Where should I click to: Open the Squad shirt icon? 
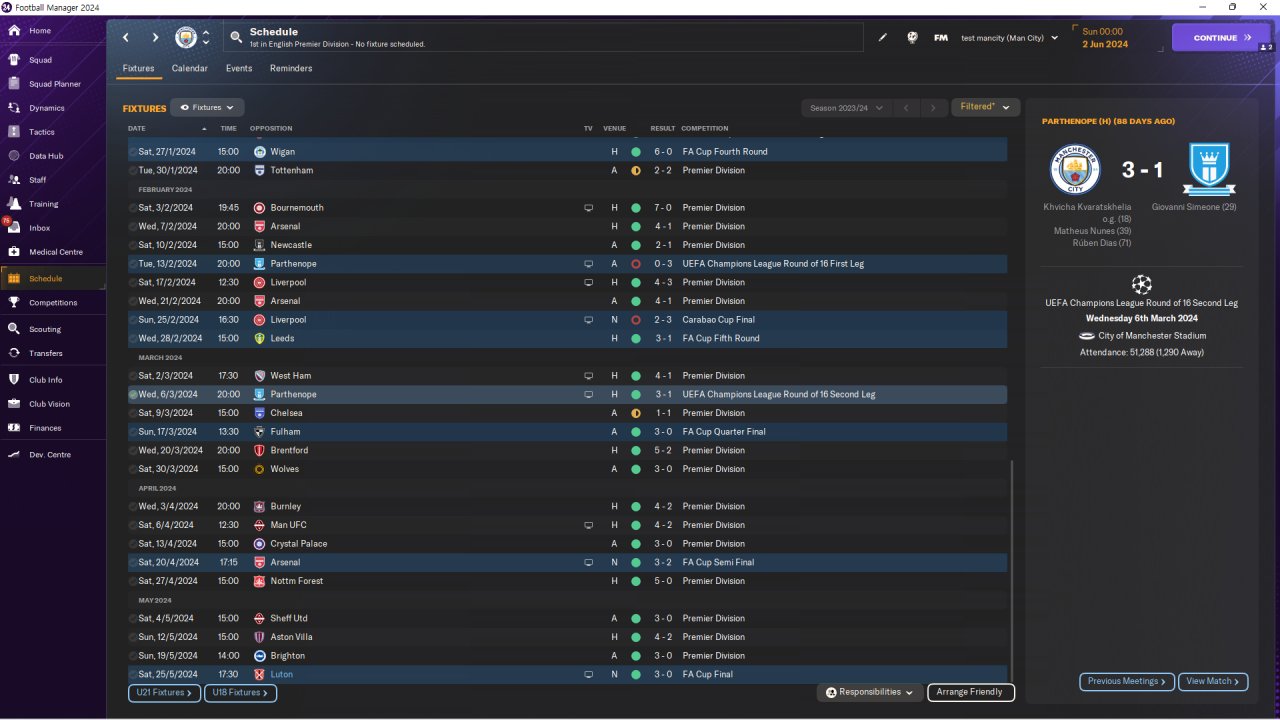click(x=14, y=60)
